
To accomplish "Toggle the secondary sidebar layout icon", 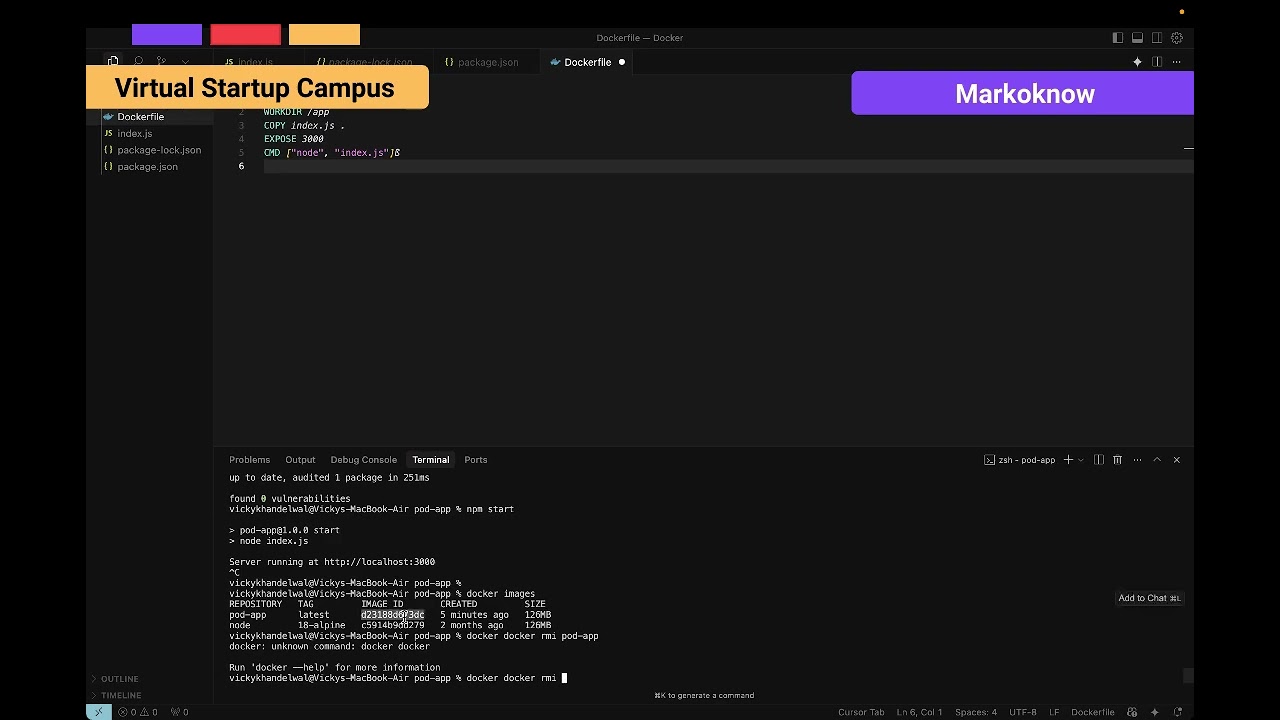I will (1157, 38).
